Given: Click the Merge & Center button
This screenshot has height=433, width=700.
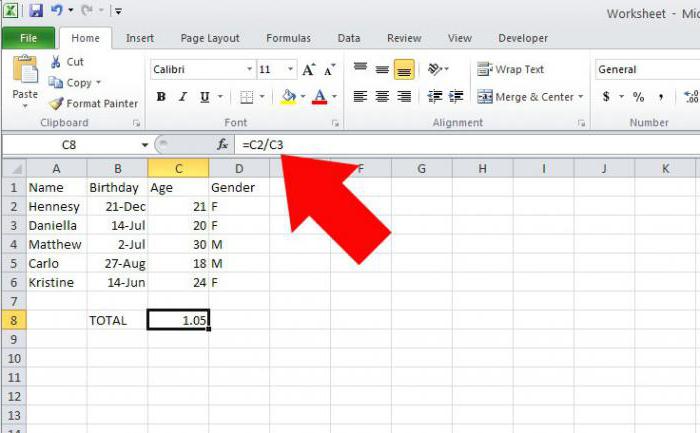Looking at the screenshot, I should 525,97.
